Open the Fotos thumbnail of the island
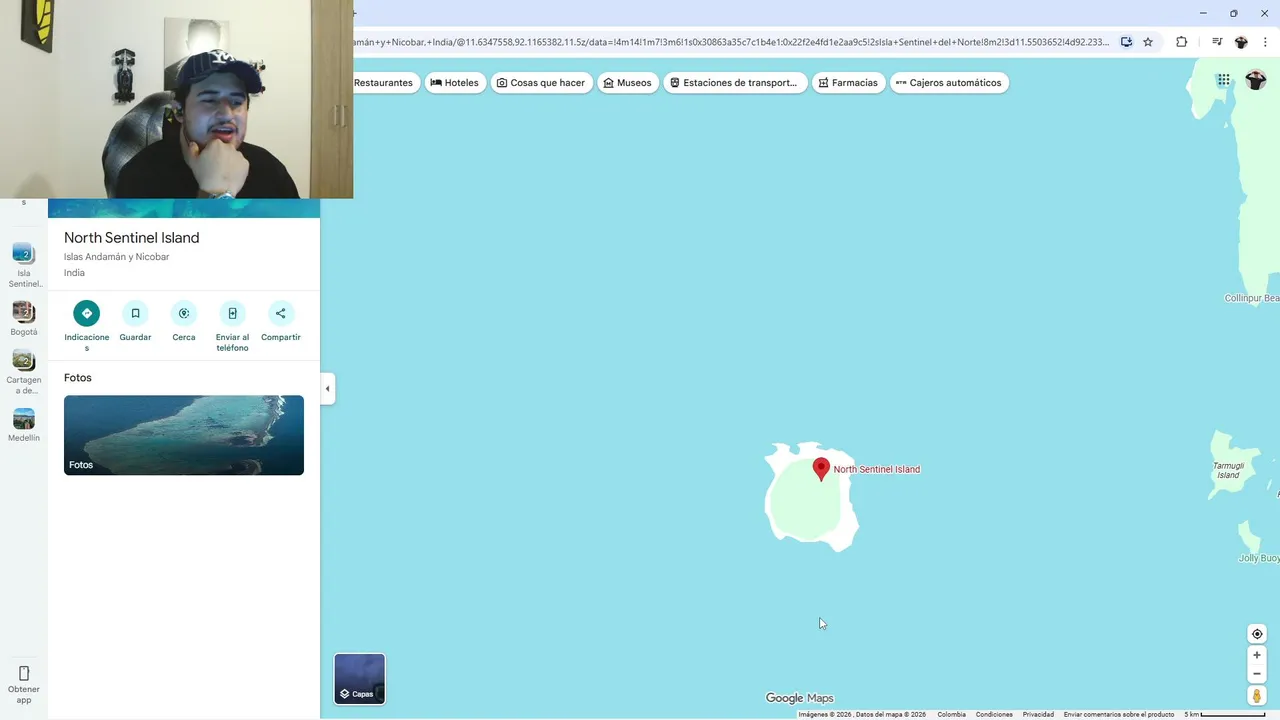Viewport: 1280px width, 720px height. [x=184, y=435]
